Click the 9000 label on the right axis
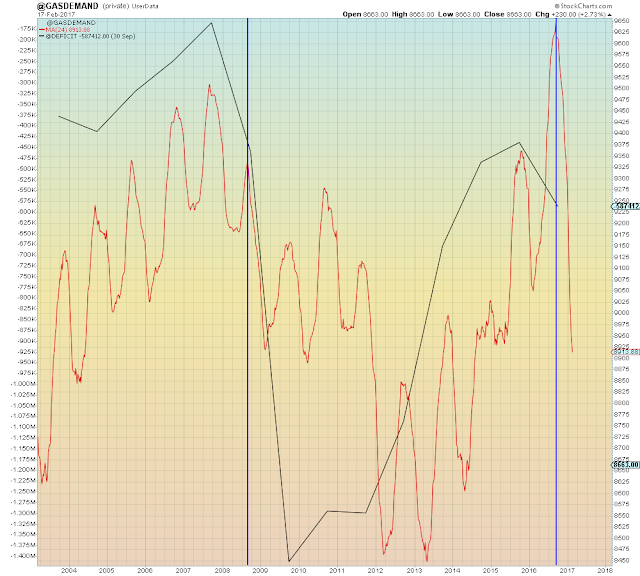 [621, 313]
